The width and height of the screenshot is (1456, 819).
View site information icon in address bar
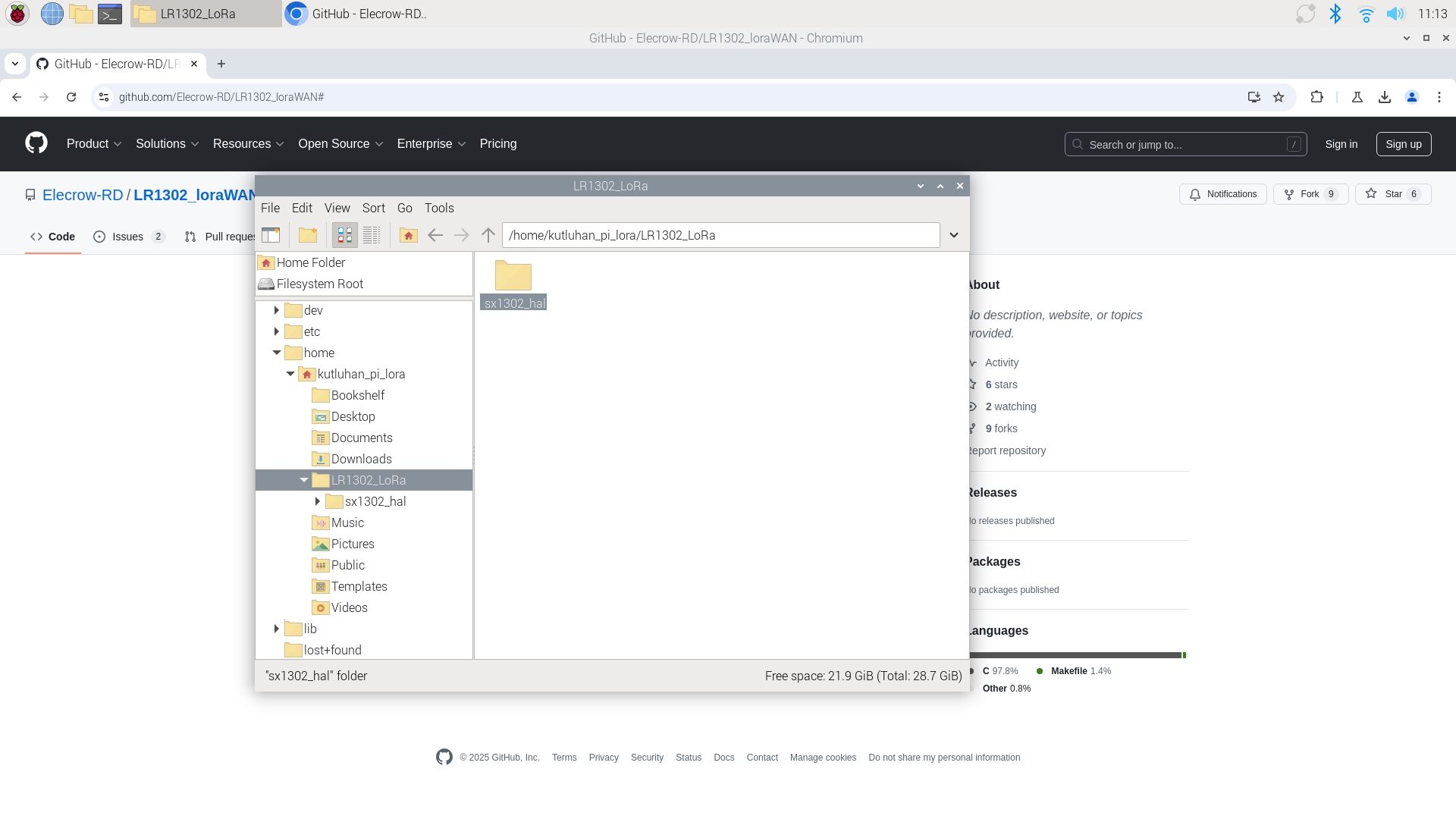[x=104, y=97]
